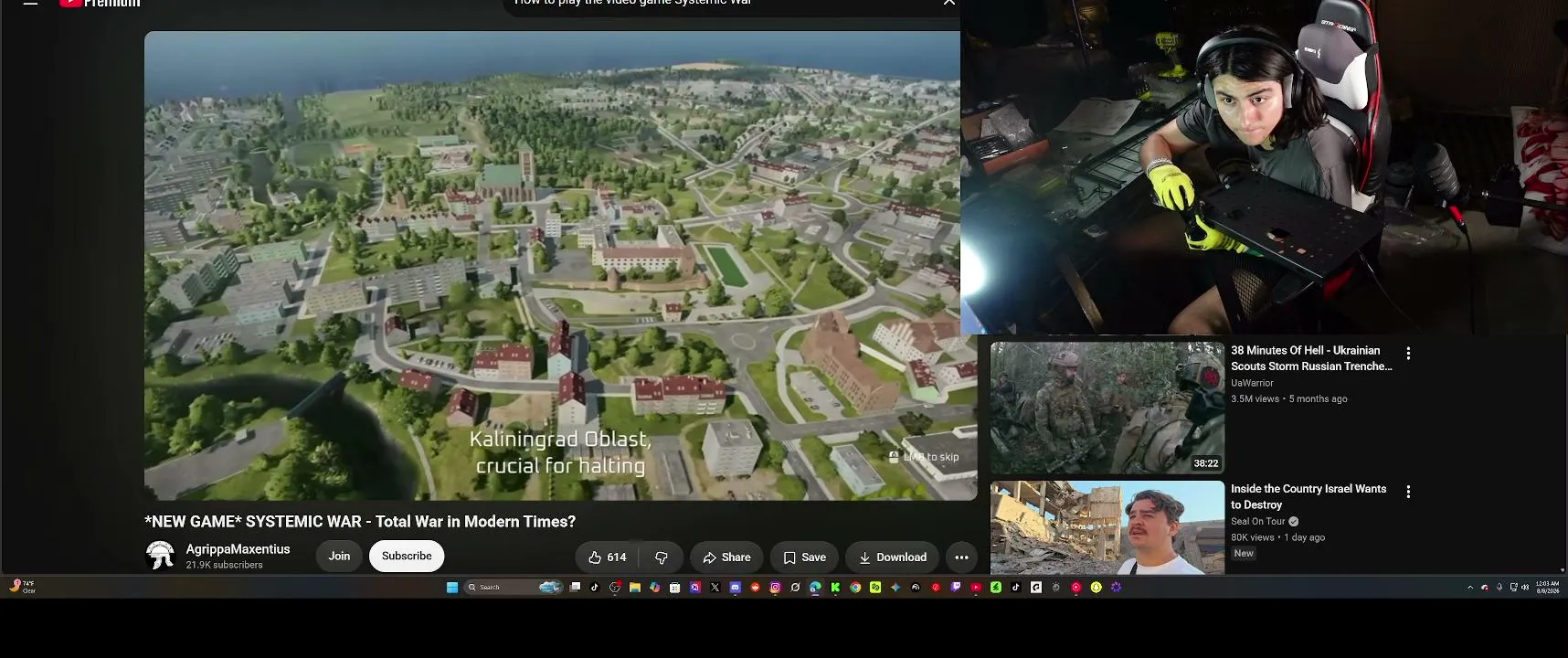Like the video with 614 likes
1568x658 pixels.
[x=607, y=557]
